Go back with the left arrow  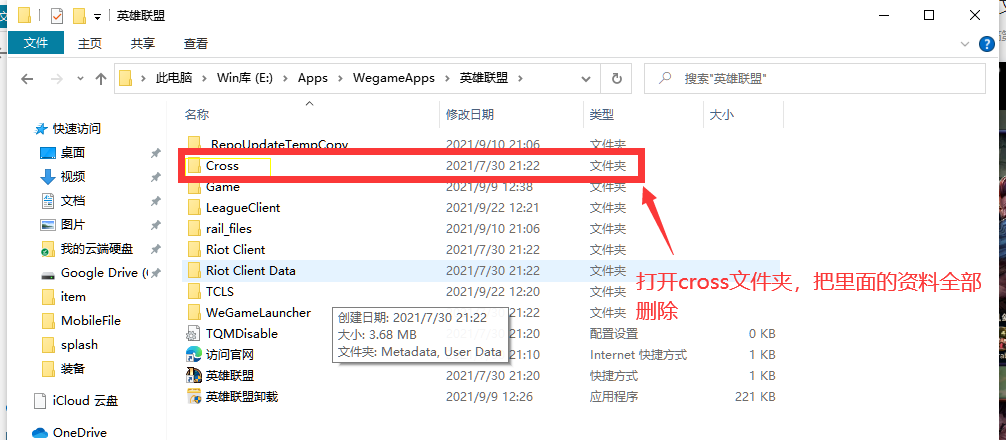26,78
